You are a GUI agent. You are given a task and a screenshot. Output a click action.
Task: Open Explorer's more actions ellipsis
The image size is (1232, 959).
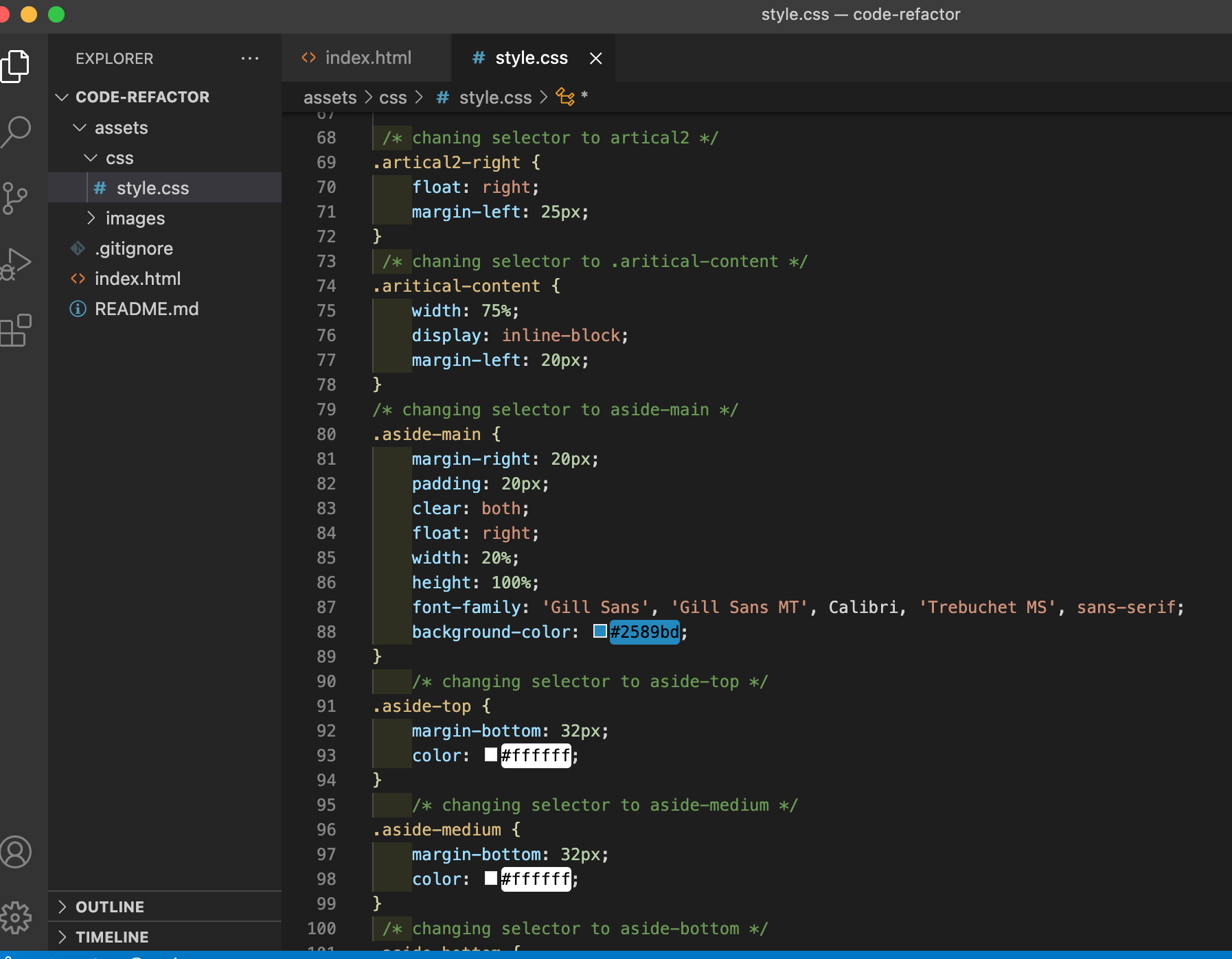[250, 58]
